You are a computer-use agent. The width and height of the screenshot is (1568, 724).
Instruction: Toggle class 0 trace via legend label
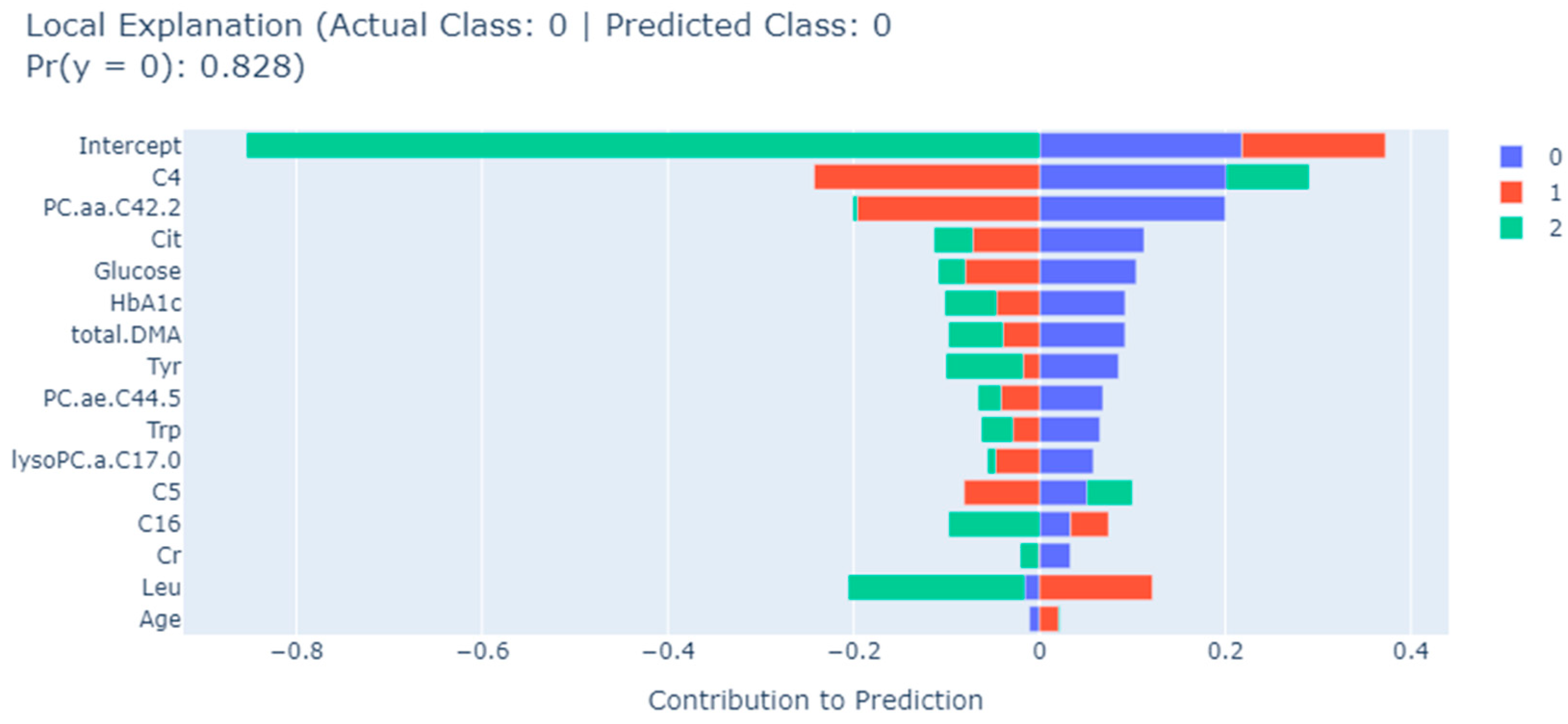(1554, 157)
